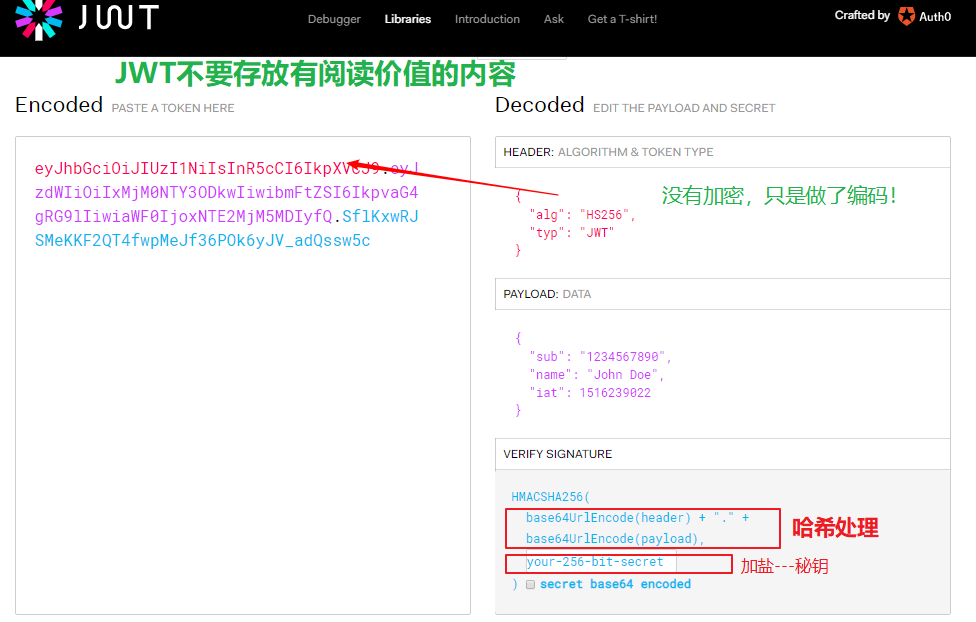The height and width of the screenshot is (622, 976).
Task: Click the Decoded section title
Action: click(x=540, y=105)
